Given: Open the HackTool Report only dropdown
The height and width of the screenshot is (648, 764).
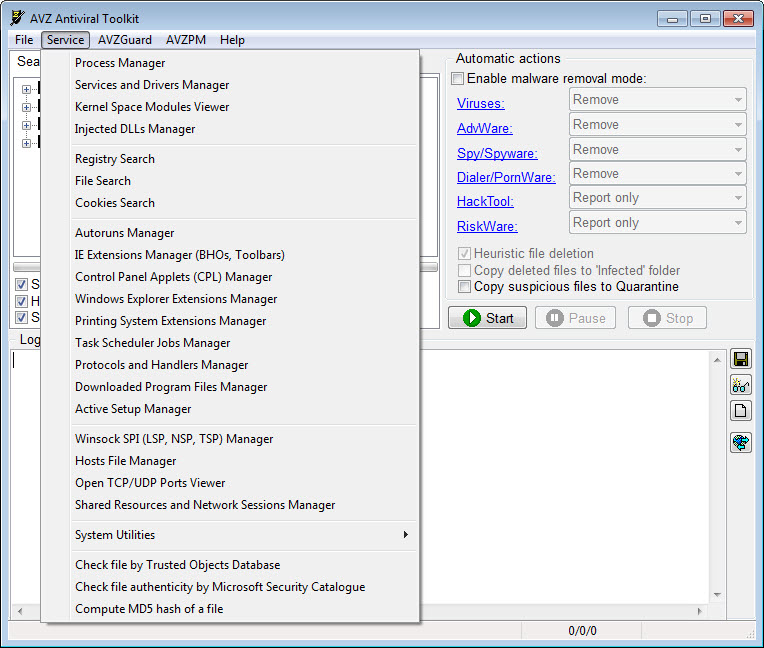Looking at the screenshot, I should [657, 198].
